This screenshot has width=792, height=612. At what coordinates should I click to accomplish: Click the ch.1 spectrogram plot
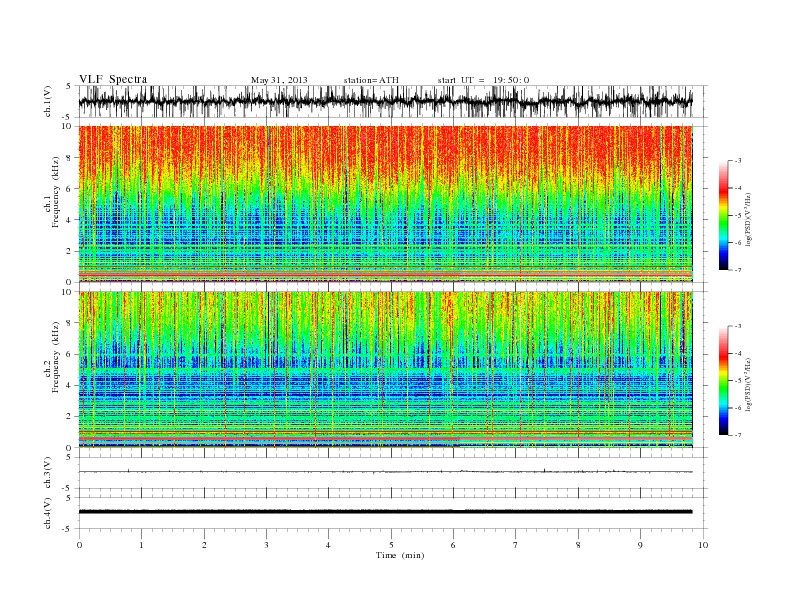(386, 204)
